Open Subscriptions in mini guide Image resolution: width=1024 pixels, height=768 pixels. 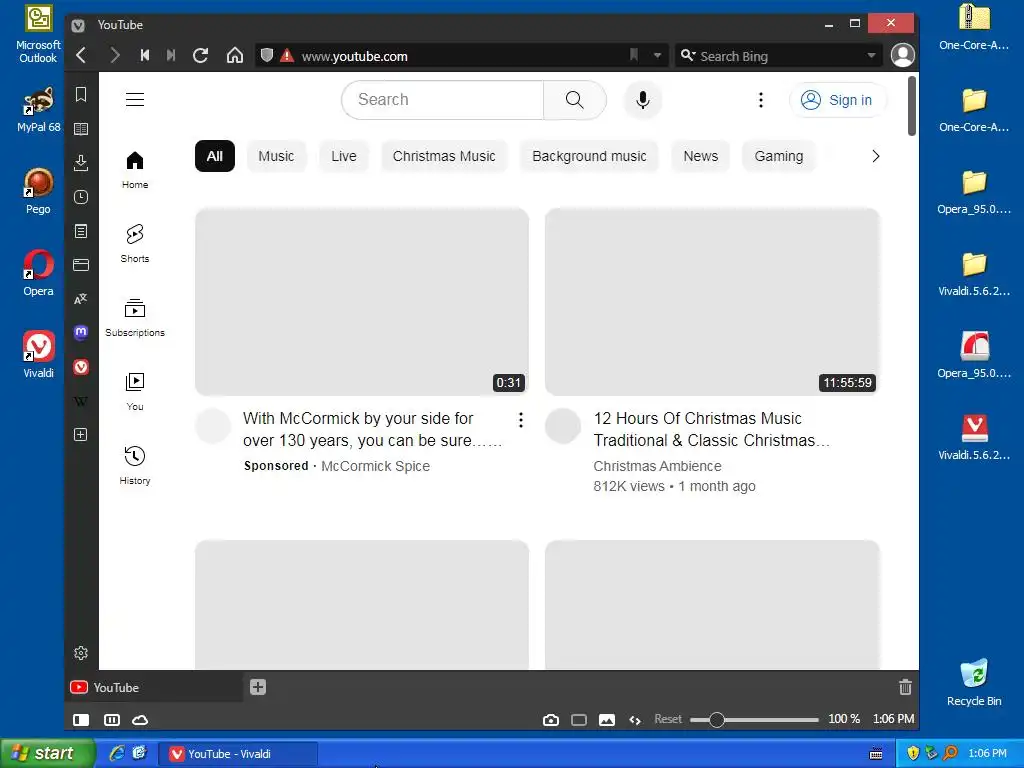[x=135, y=317]
